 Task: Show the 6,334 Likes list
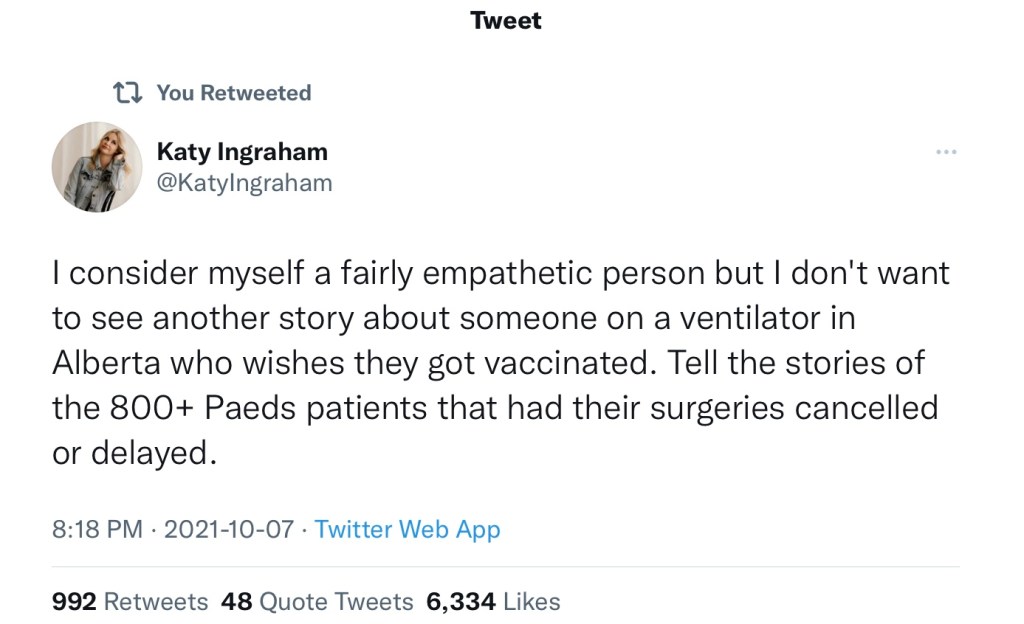click(x=493, y=601)
